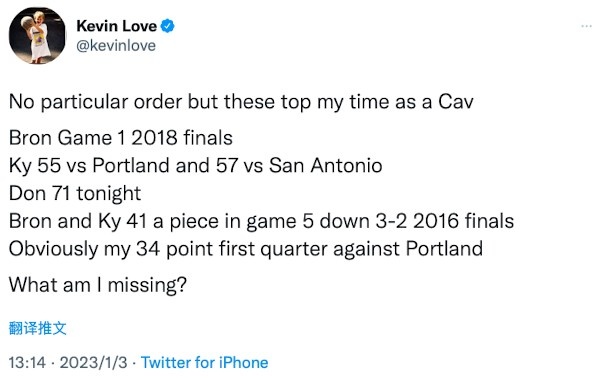Click the text "2016 finals"
Image resolution: width=616 pixels, height=378 pixels.
pyautogui.click(x=463, y=221)
